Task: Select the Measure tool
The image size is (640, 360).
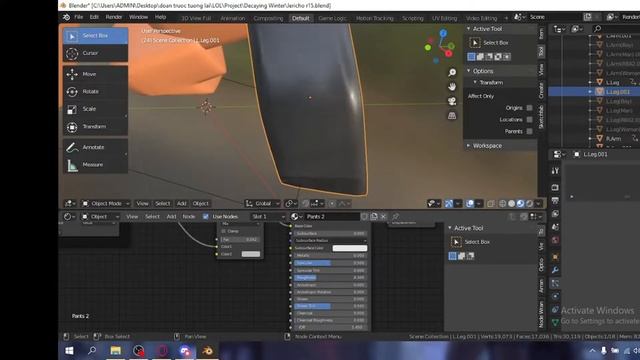Action: coord(95,164)
